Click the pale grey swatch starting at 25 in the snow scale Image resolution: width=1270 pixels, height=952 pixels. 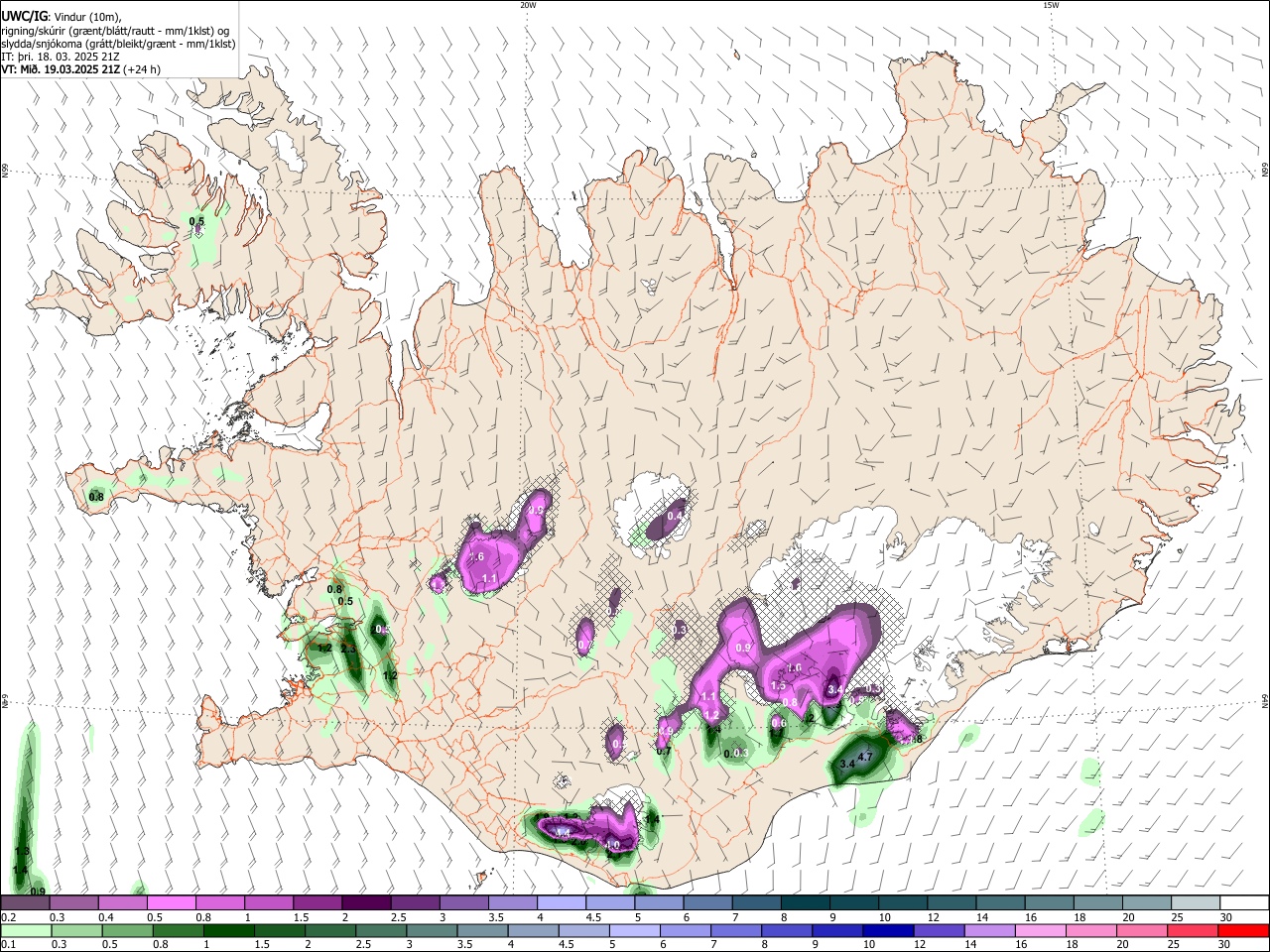click(x=1194, y=902)
